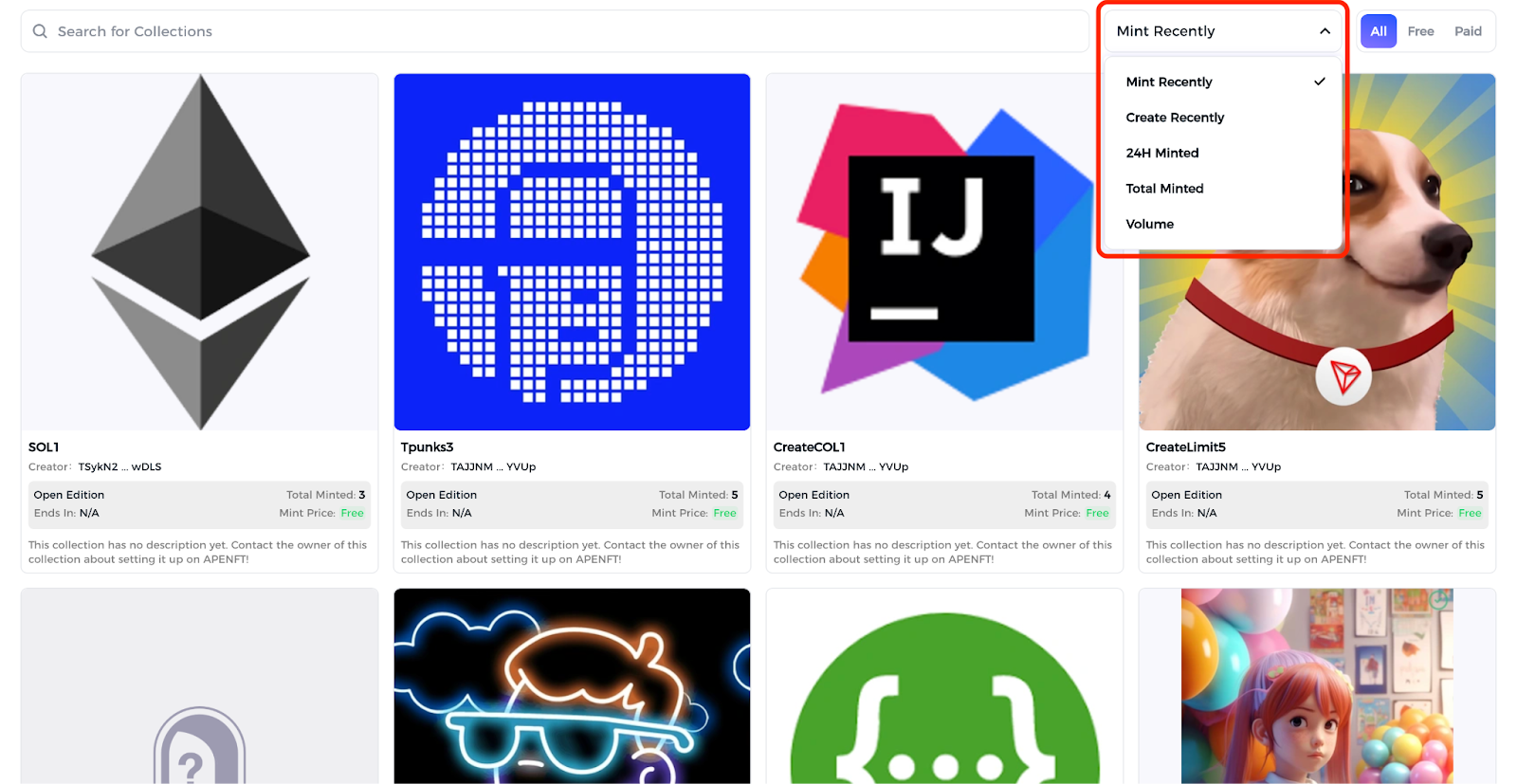Open the girl with balloons thumbnail
This screenshot has height=784, width=1517.
[x=1317, y=686]
